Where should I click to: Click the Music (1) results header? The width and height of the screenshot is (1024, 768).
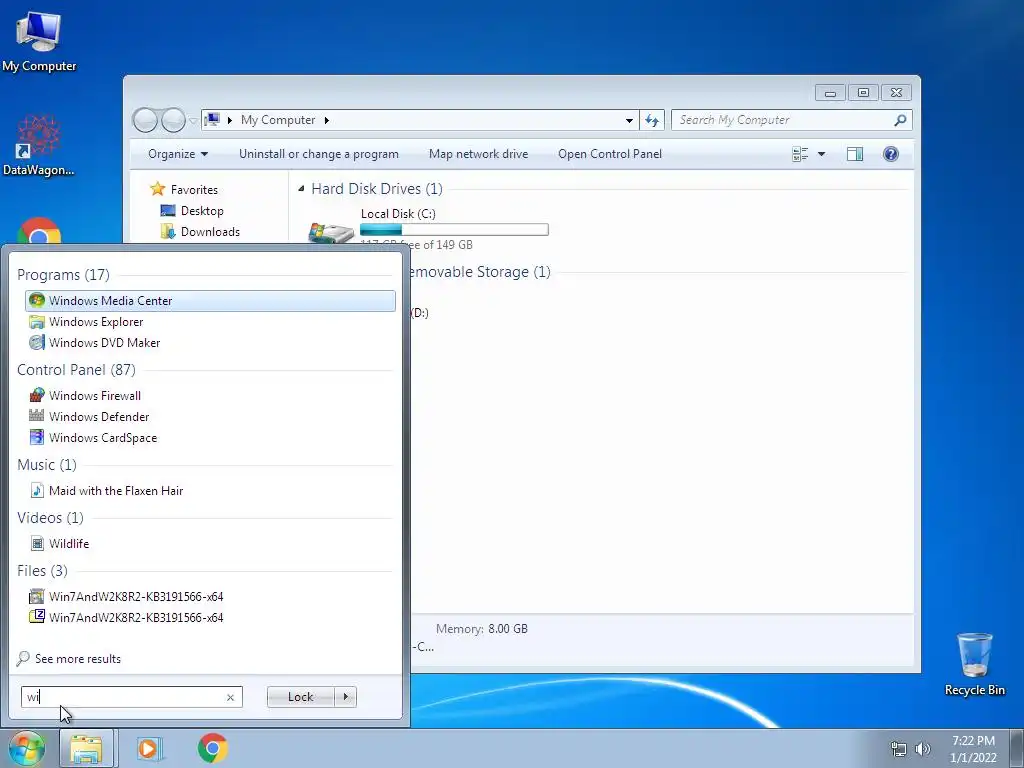(x=47, y=465)
